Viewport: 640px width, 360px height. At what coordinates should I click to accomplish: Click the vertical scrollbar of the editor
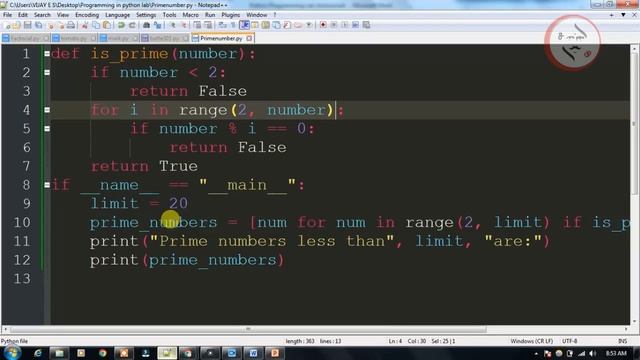coord(634,184)
